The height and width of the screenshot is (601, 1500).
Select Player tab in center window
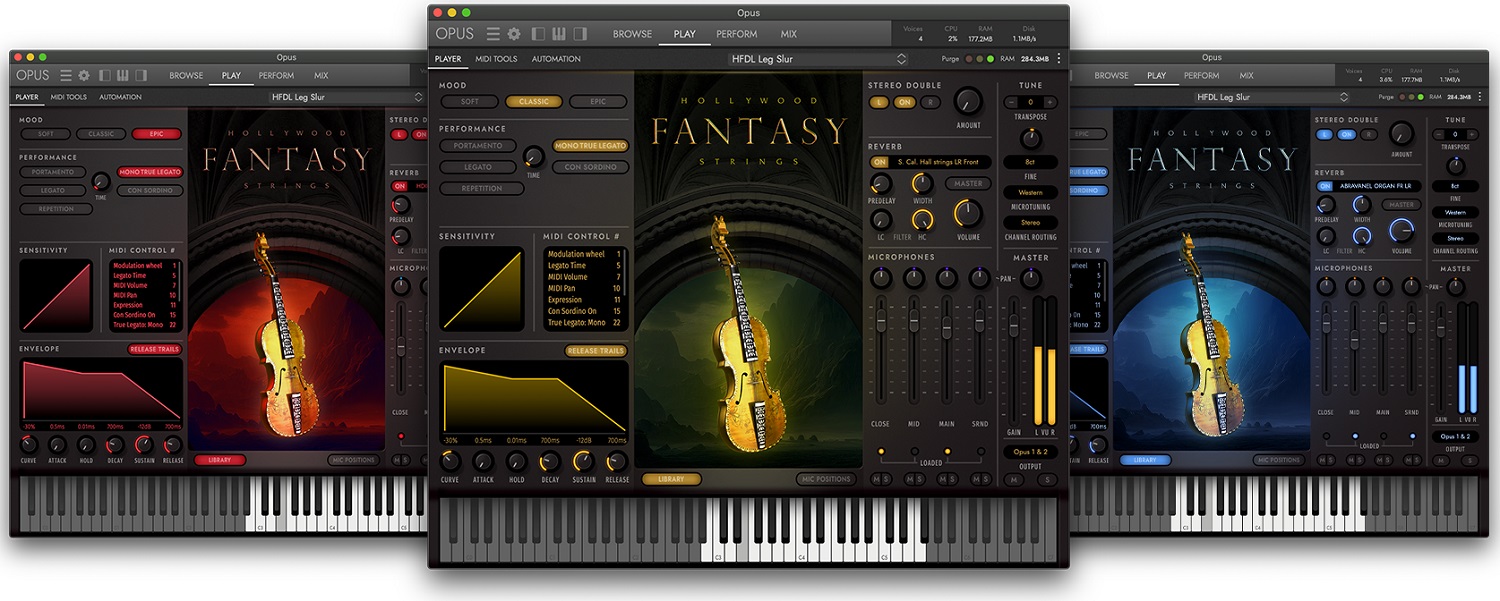448,59
